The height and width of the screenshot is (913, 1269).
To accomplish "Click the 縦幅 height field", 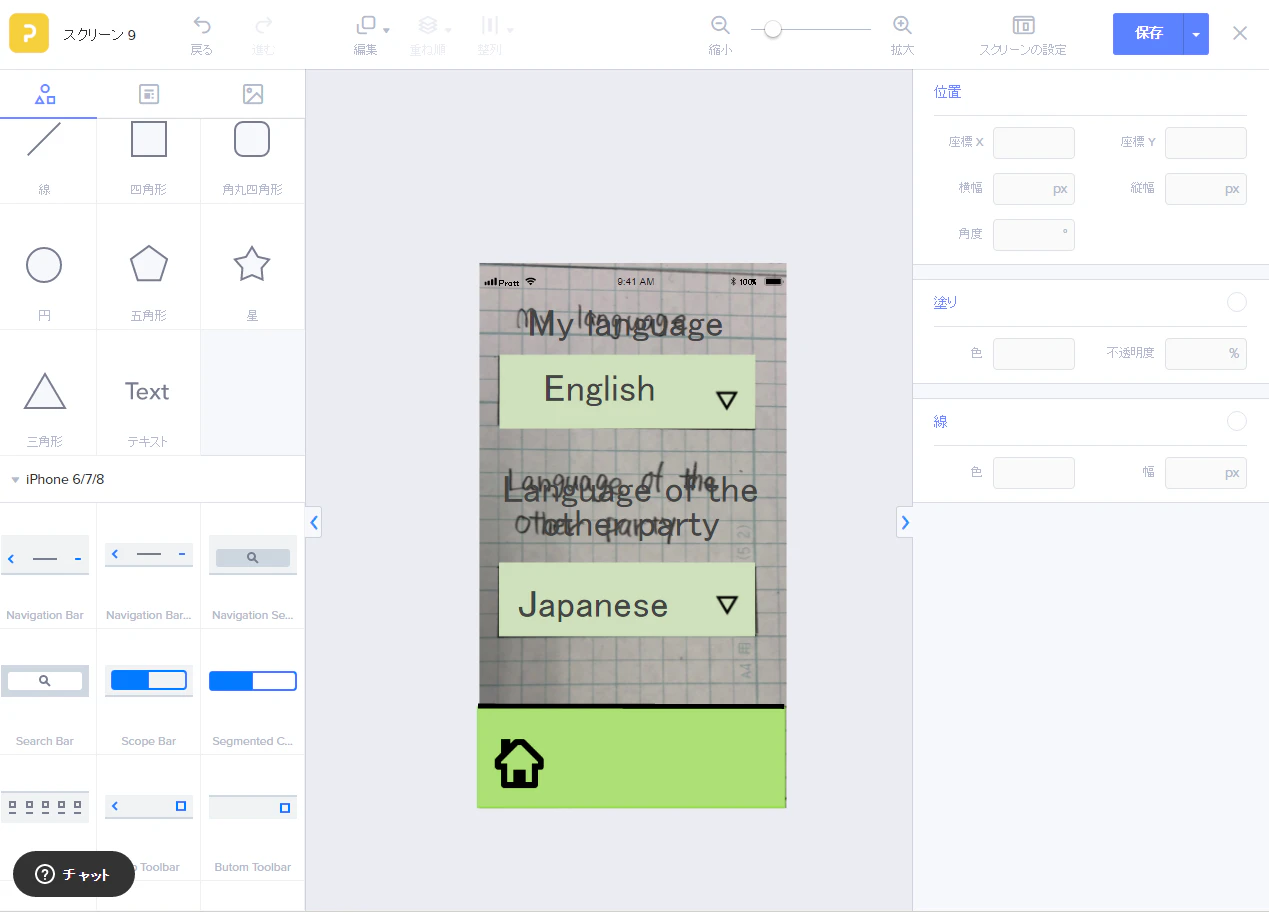I will click(x=1206, y=189).
